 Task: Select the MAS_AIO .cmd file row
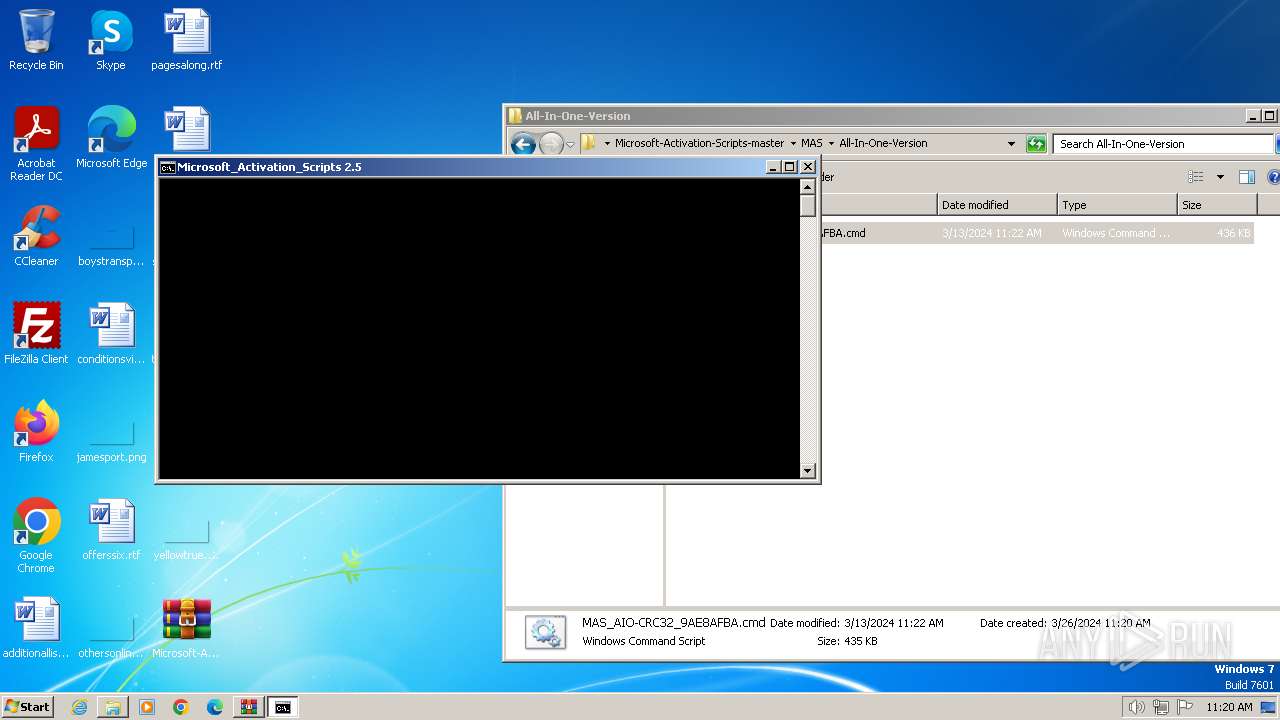coord(1036,233)
